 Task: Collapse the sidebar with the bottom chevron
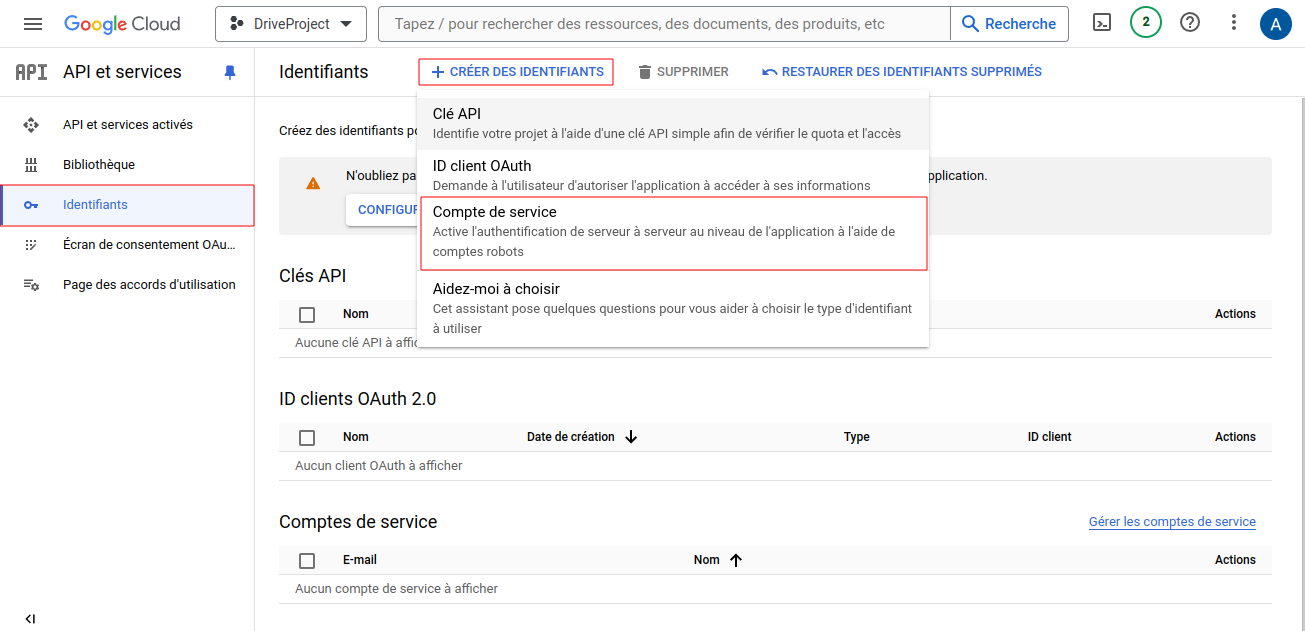[32, 617]
